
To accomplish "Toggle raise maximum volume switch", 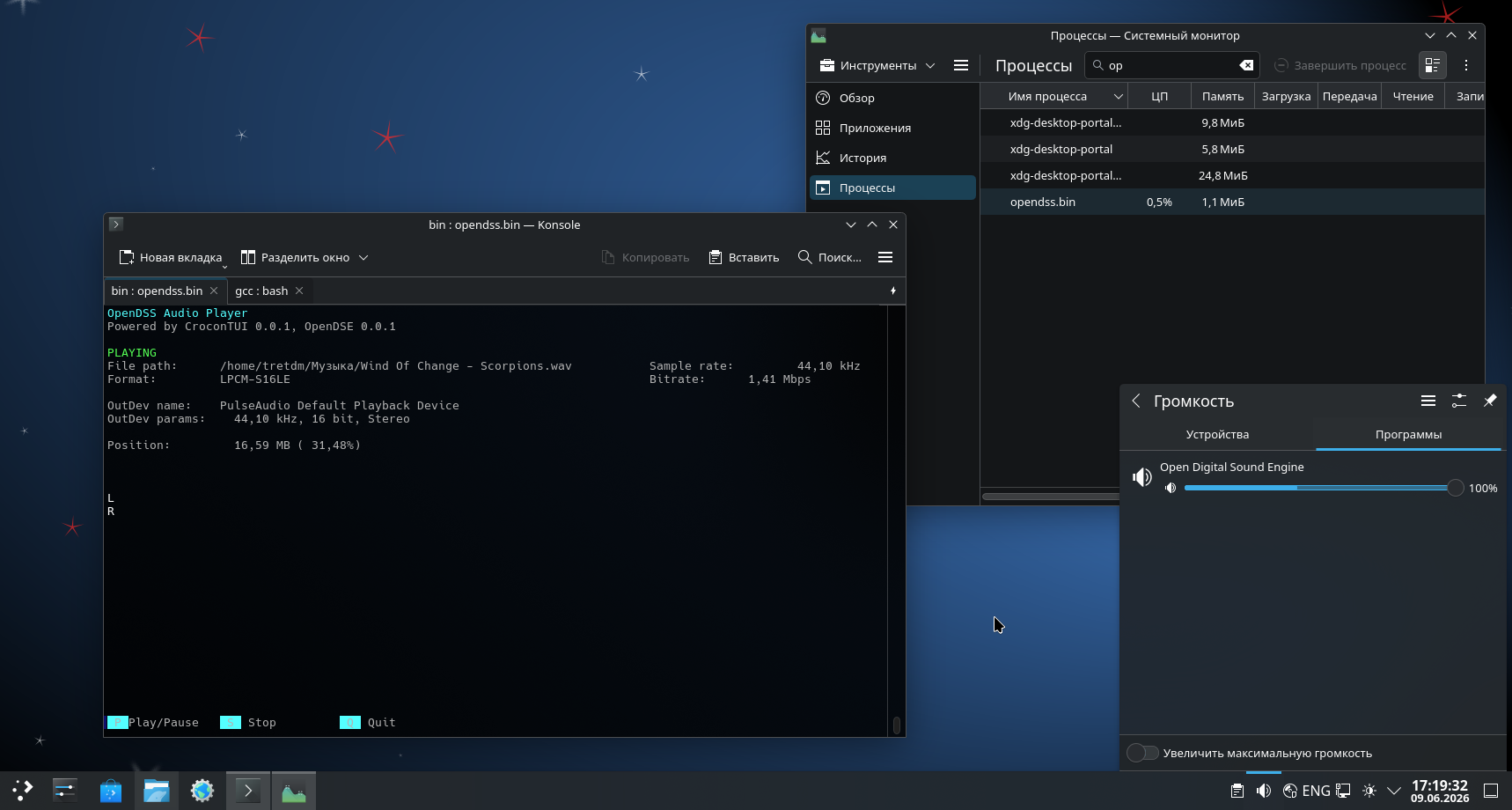I will [1142, 753].
